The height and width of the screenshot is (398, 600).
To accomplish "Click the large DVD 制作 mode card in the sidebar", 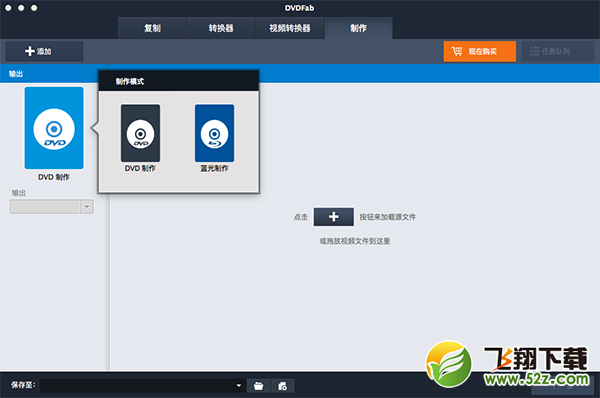I will click(x=54, y=128).
